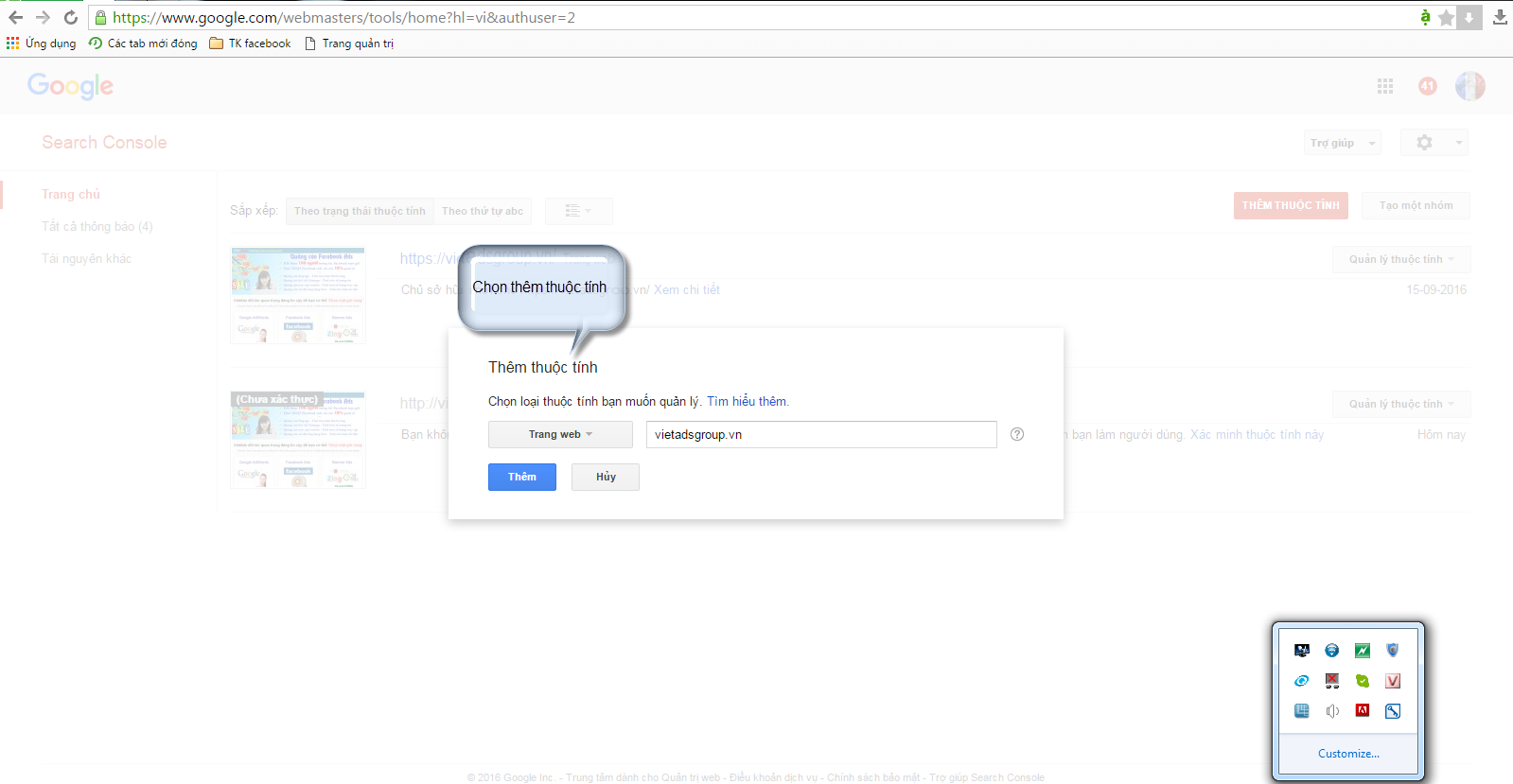The image size is (1513, 784).
Task: Click the browser address bar
Action: pyautogui.click(x=757, y=17)
